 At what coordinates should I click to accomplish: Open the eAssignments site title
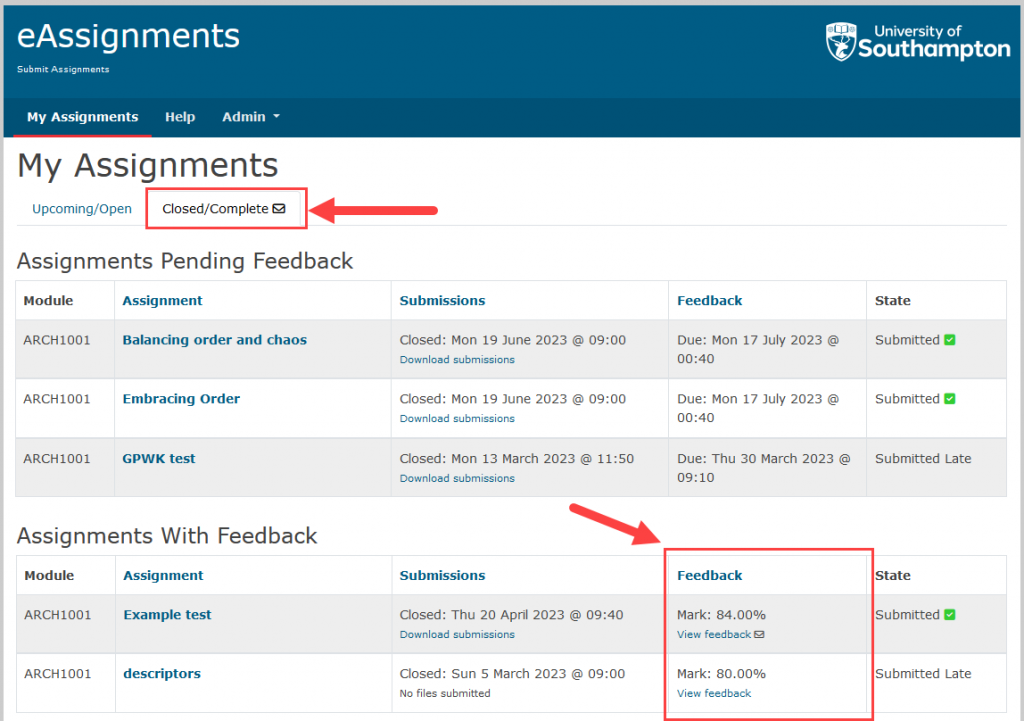[128, 36]
